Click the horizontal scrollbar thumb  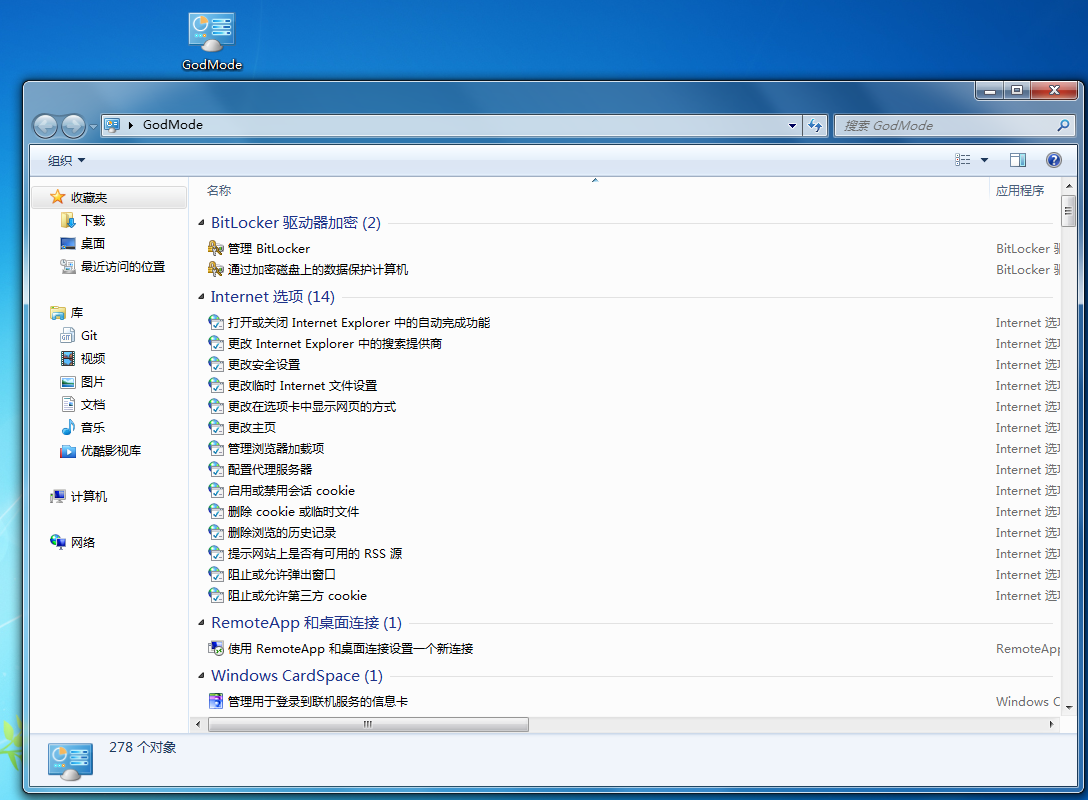pos(368,724)
